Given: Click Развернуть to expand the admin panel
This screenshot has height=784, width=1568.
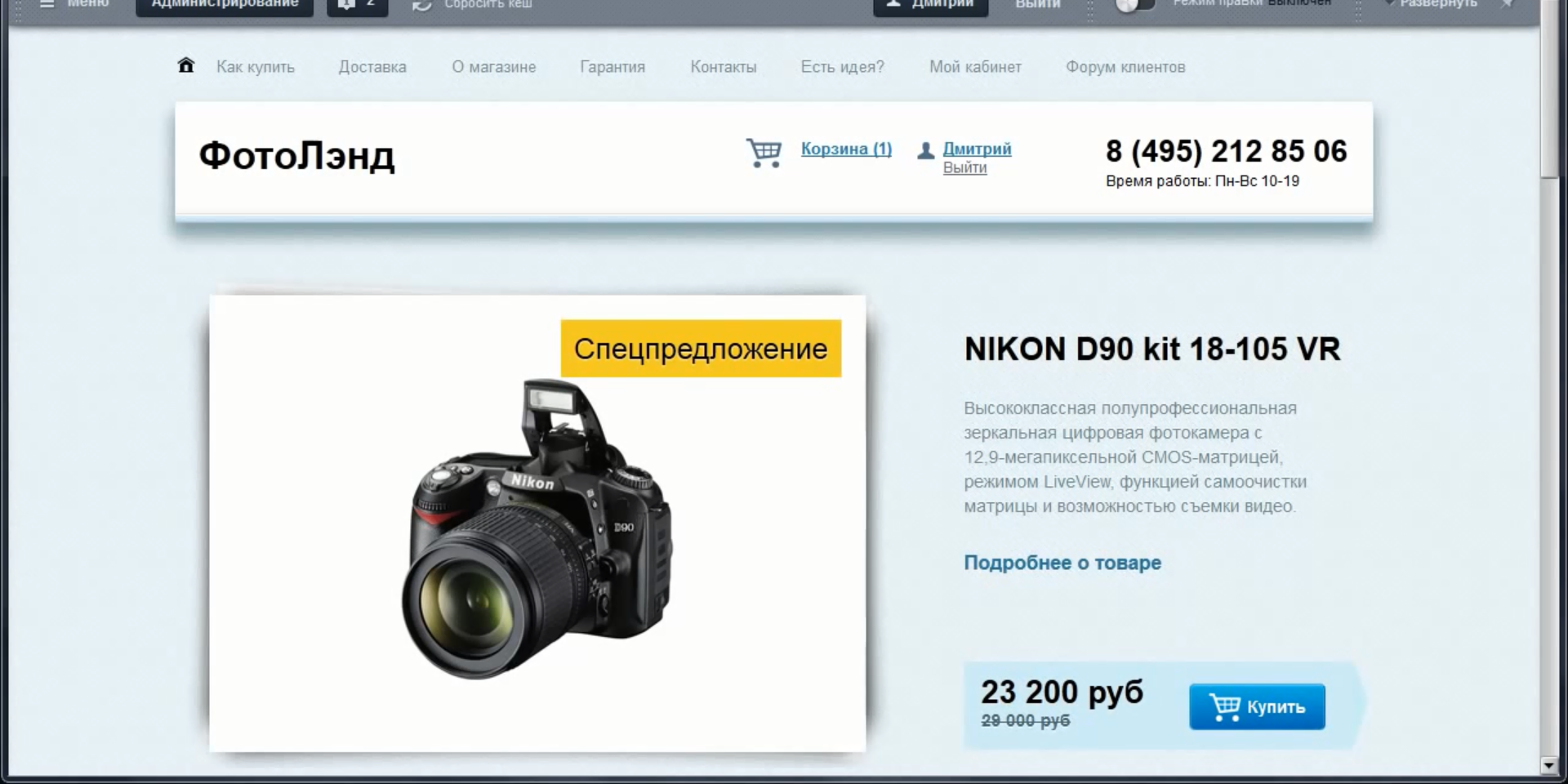Looking at the screenshot, I should [1432, 5].
